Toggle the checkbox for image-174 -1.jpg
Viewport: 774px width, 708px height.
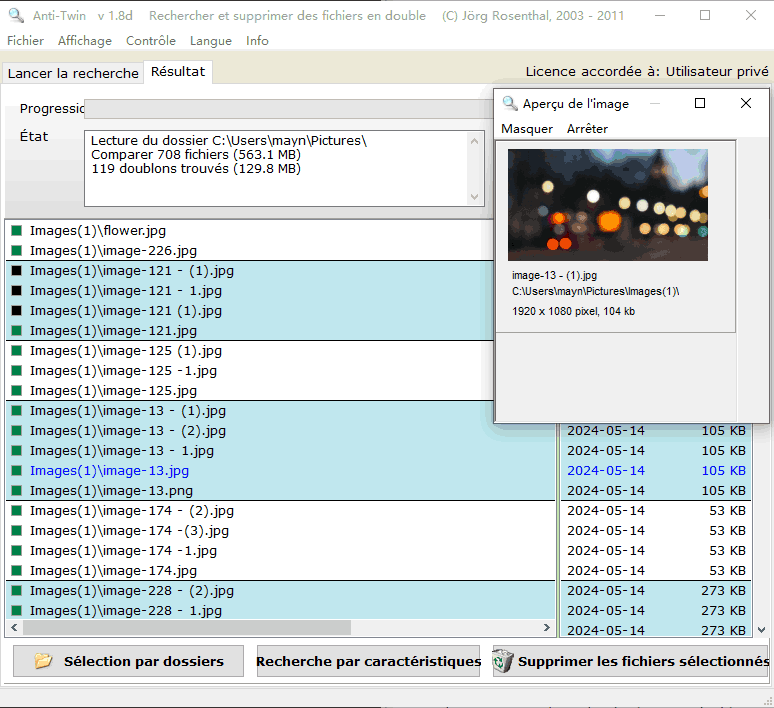point(17,551)
